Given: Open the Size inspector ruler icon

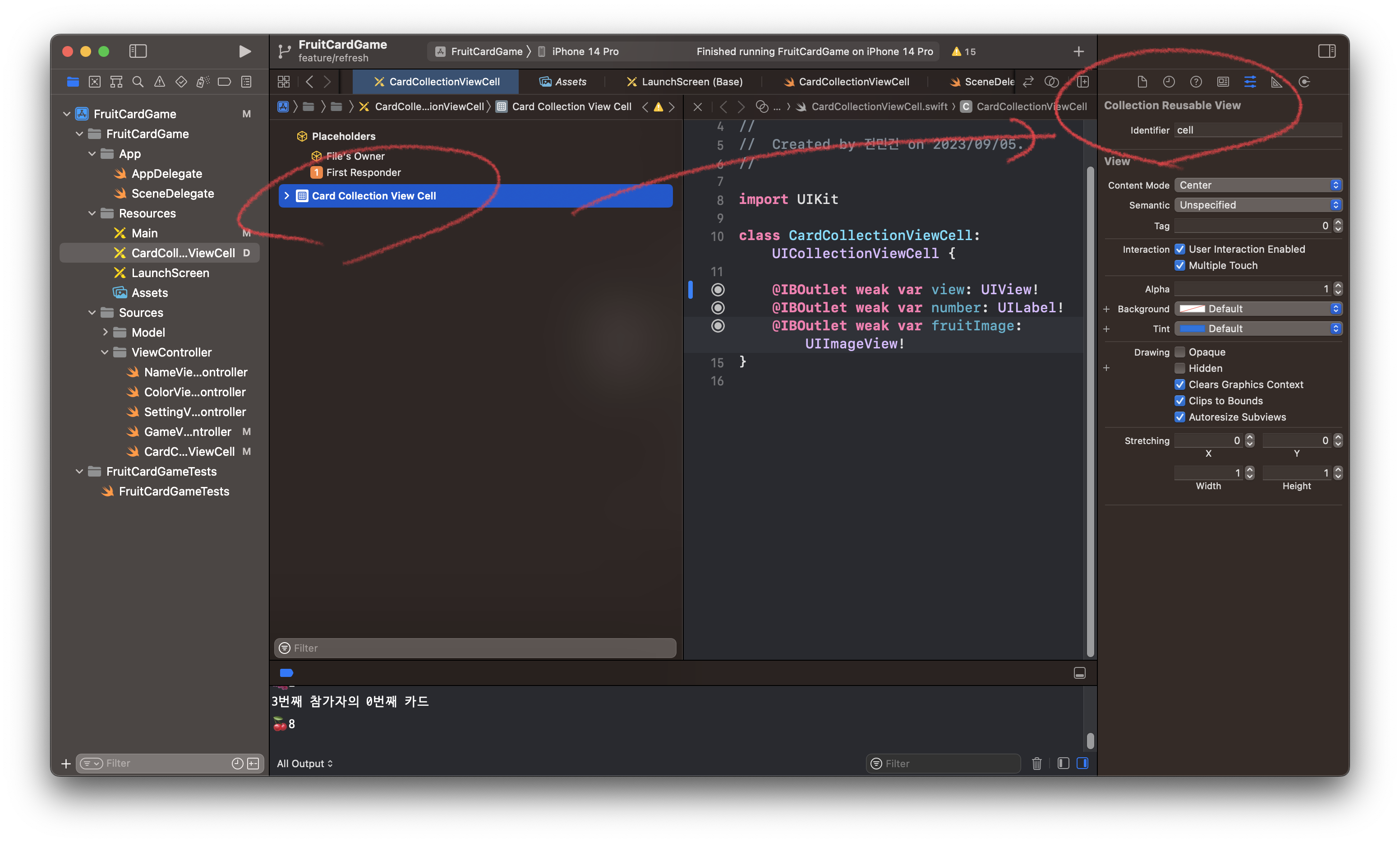Looking at the screenshot, I should click(x=1277, y=82).
